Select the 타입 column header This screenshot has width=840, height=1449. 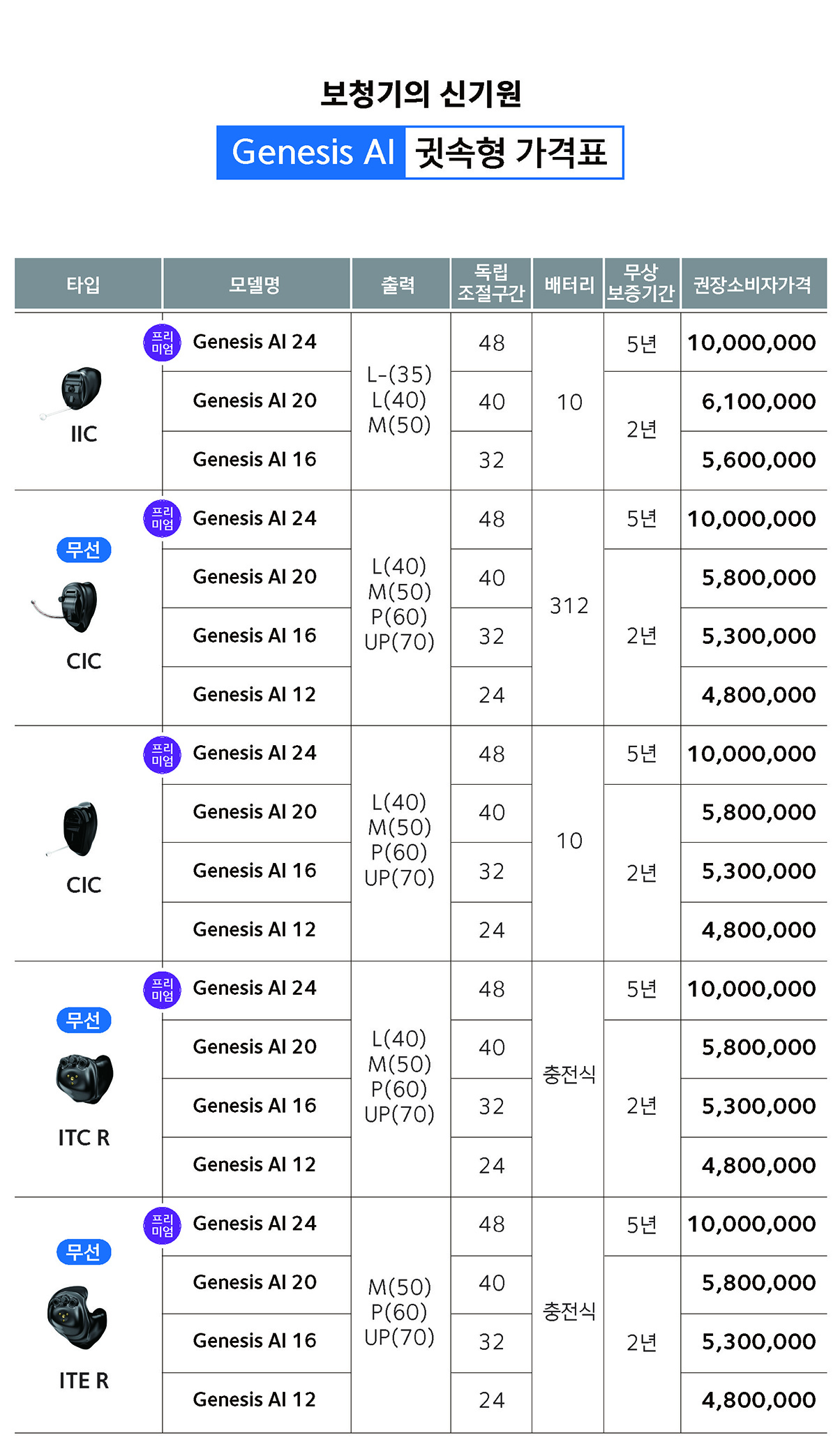84,285
